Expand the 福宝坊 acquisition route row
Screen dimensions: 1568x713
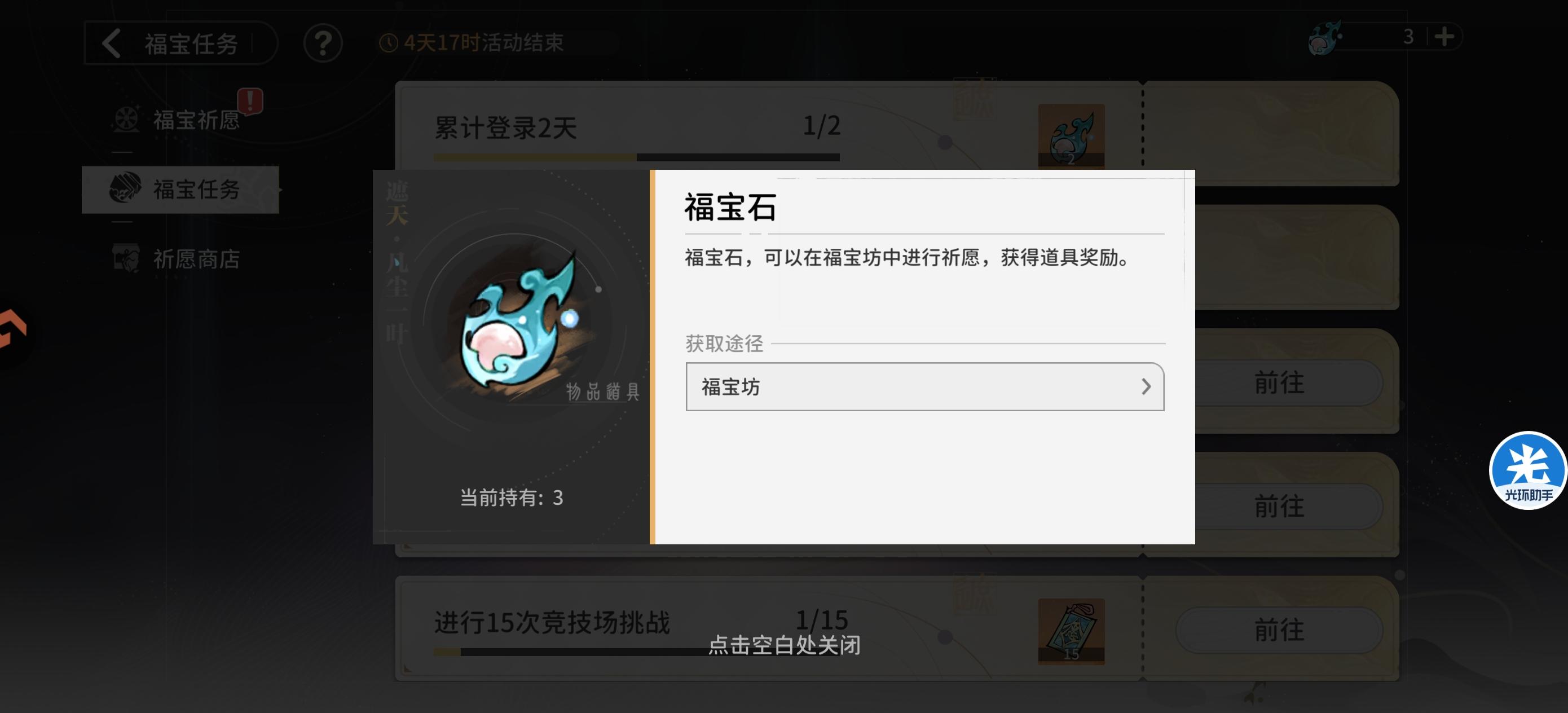coord(924,386)
